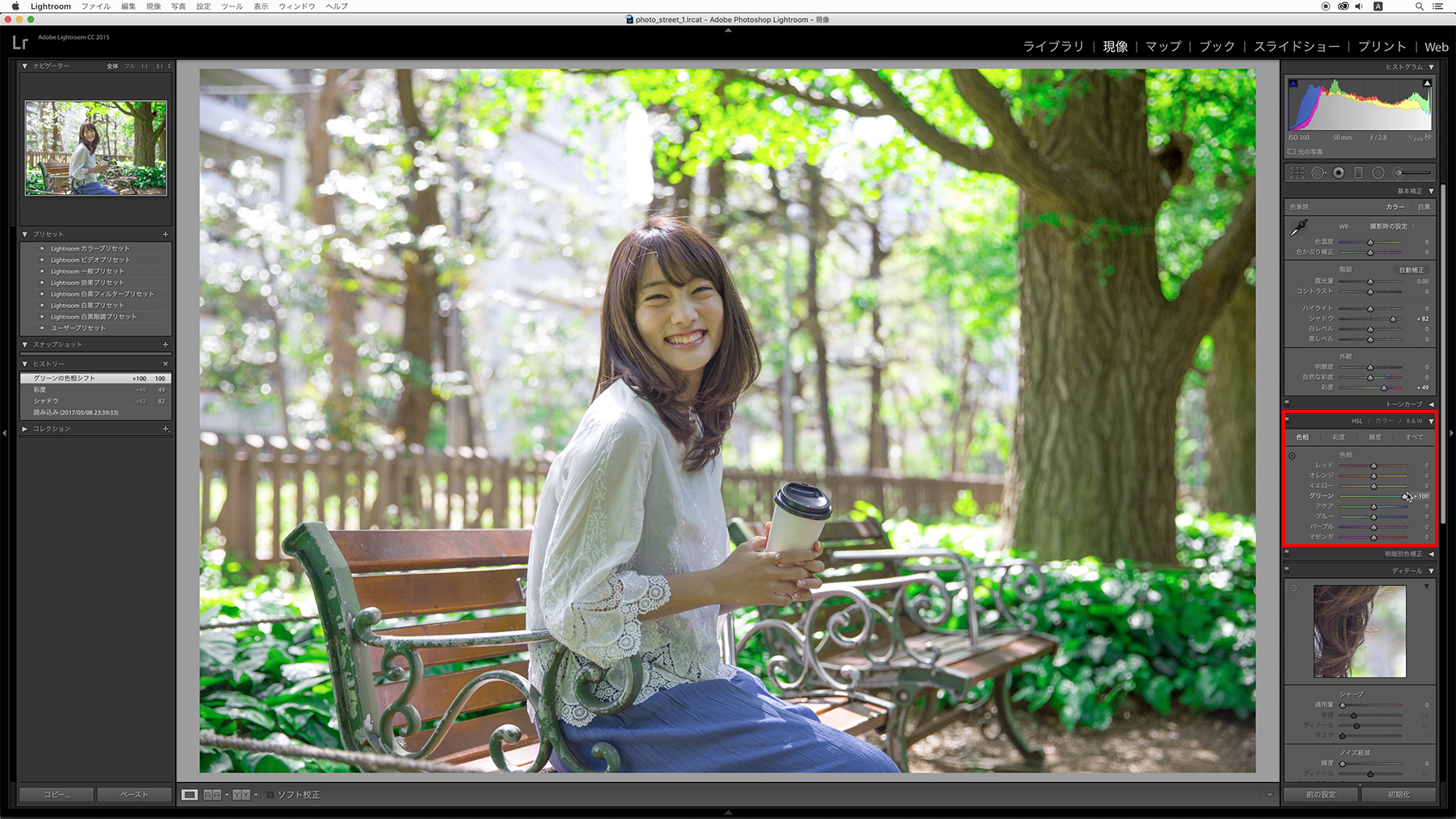Add a new collection with plus icon
This screenshot has width=1456, height=819.
(165, 428)
